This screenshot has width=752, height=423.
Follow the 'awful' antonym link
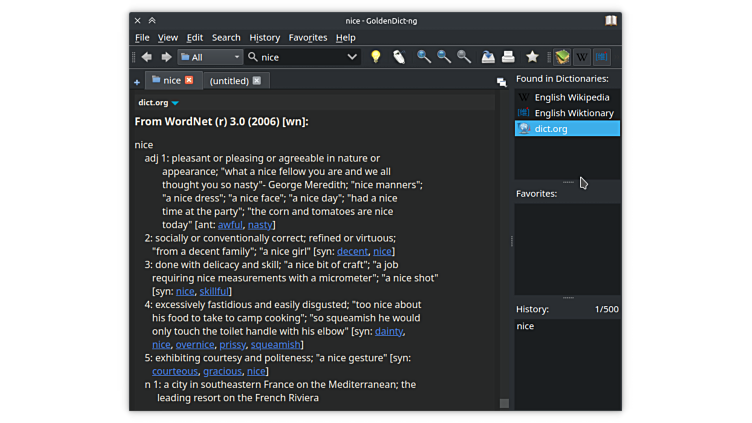(230, 225)
